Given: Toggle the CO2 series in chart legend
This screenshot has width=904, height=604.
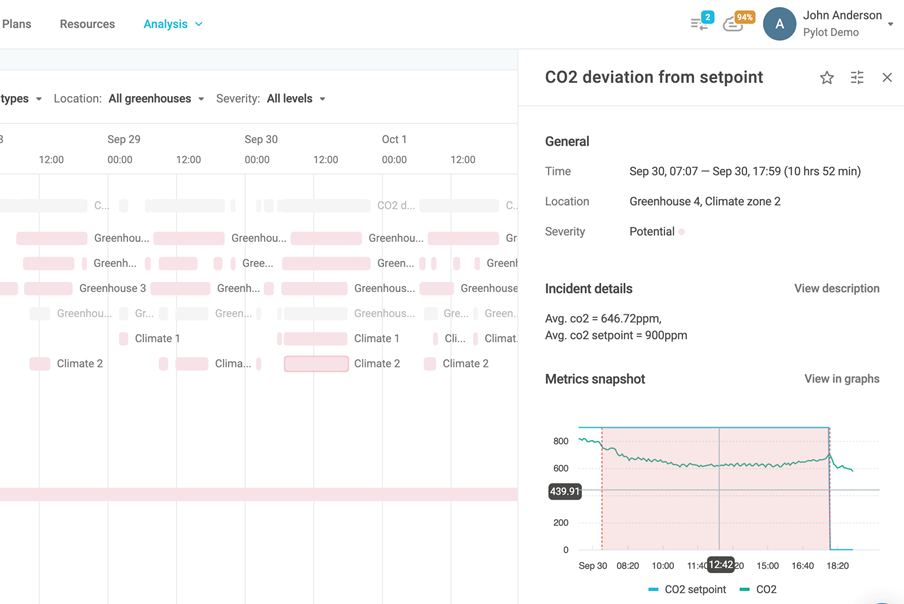Looking at the screenshot, I should coord(758,590).
